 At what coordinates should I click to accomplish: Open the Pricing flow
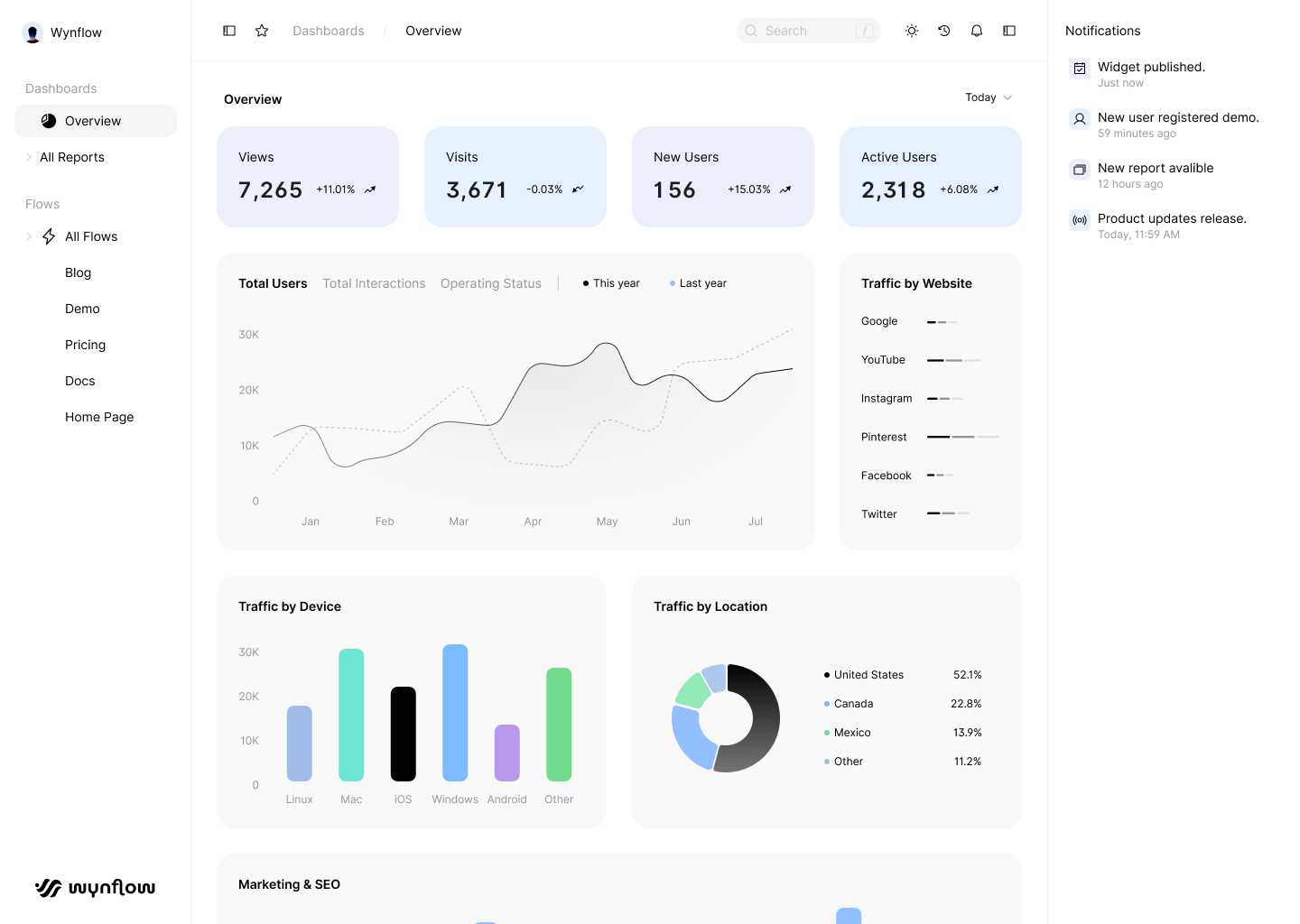coord(85,345)
